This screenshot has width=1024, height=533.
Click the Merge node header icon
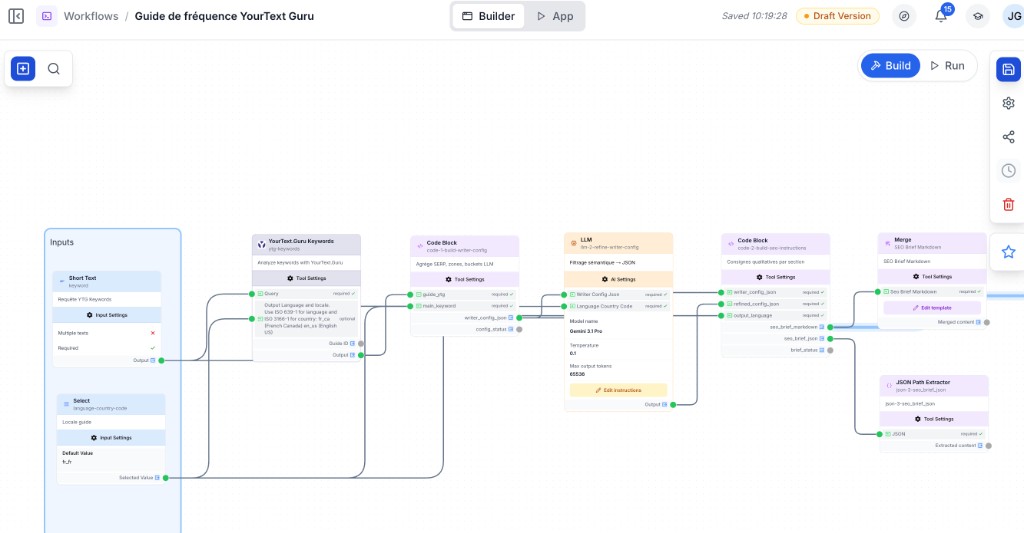click(x=887, y=243)
